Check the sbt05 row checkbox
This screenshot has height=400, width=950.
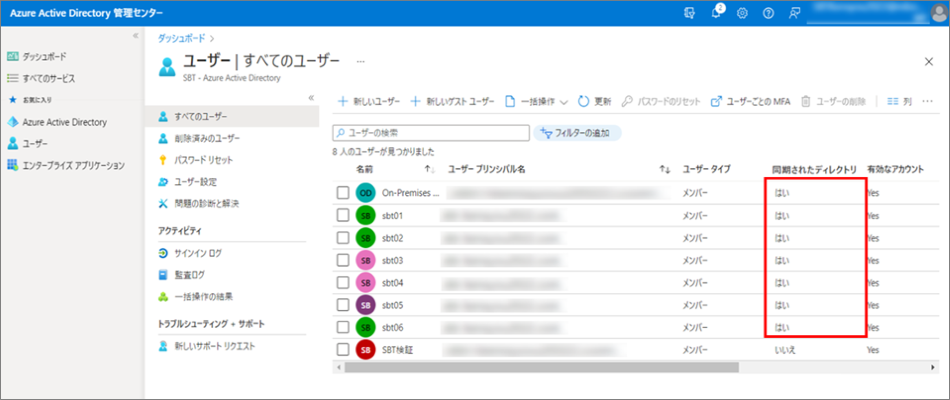[x=343, y=305]
